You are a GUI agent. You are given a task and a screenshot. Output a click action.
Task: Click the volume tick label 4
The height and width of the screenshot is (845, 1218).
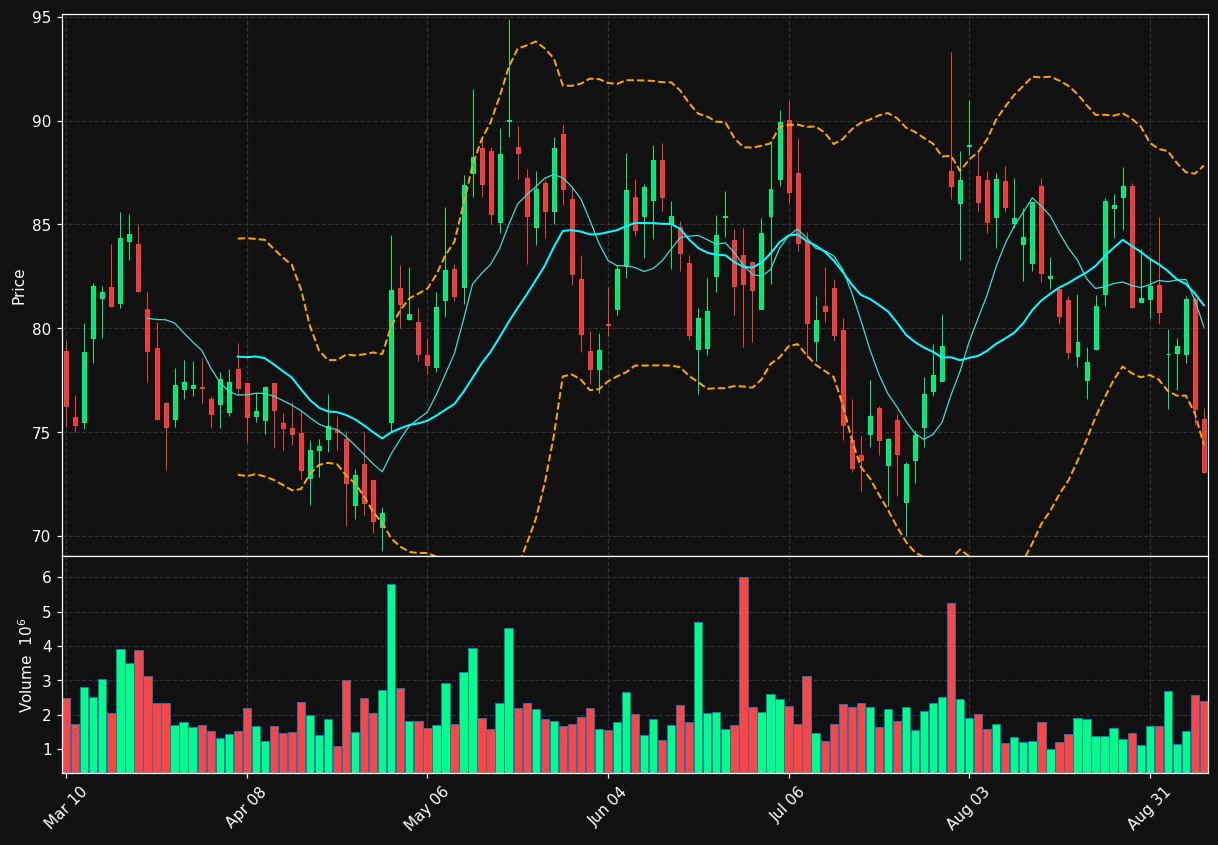48,647
